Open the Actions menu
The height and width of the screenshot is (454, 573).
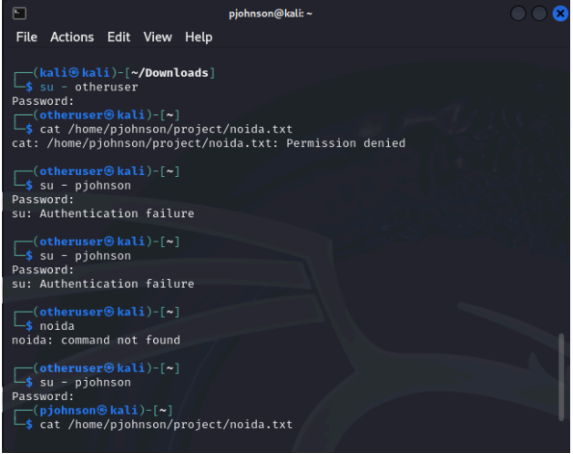pyautogui.click(x=72, y=37)
